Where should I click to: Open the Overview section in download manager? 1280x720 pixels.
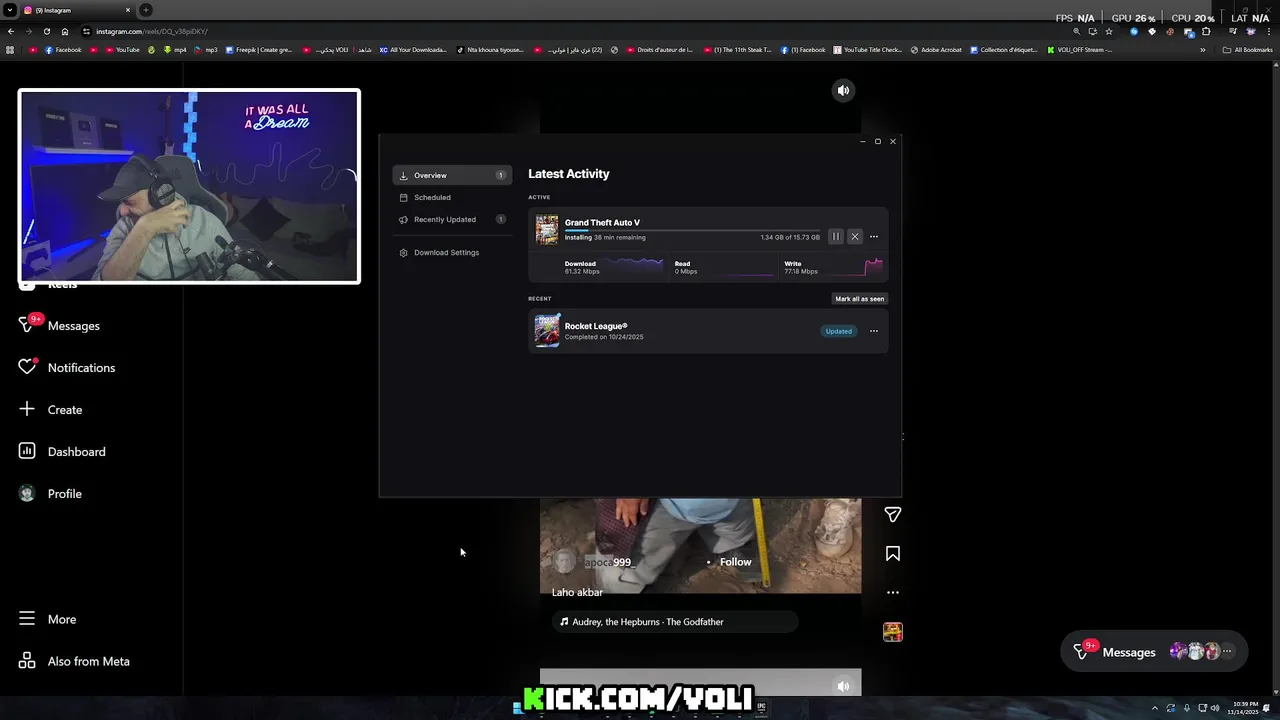(452, 175)
